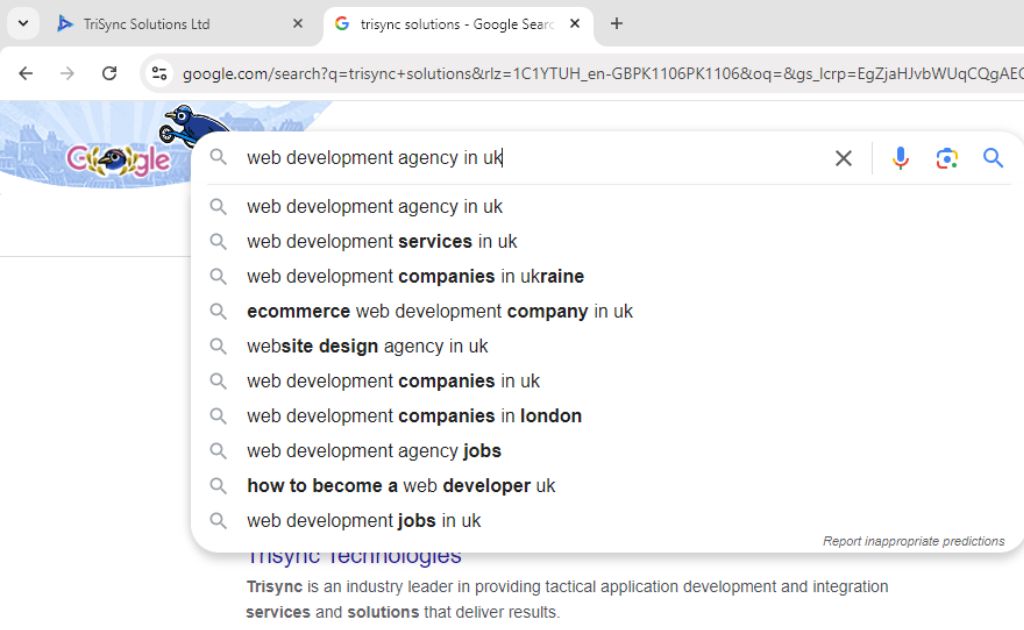1024x630 pixels.
Task: Click the Trisync result description snippet
Action: click(x=567, y=599)
